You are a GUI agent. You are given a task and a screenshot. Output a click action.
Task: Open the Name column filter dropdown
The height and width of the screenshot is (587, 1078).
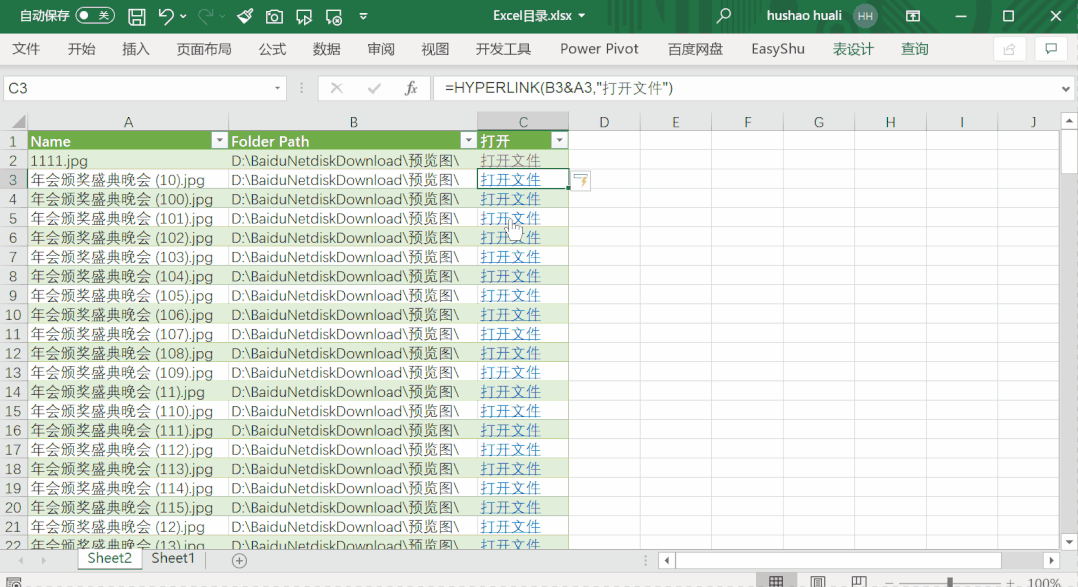(x=219, y=140)
